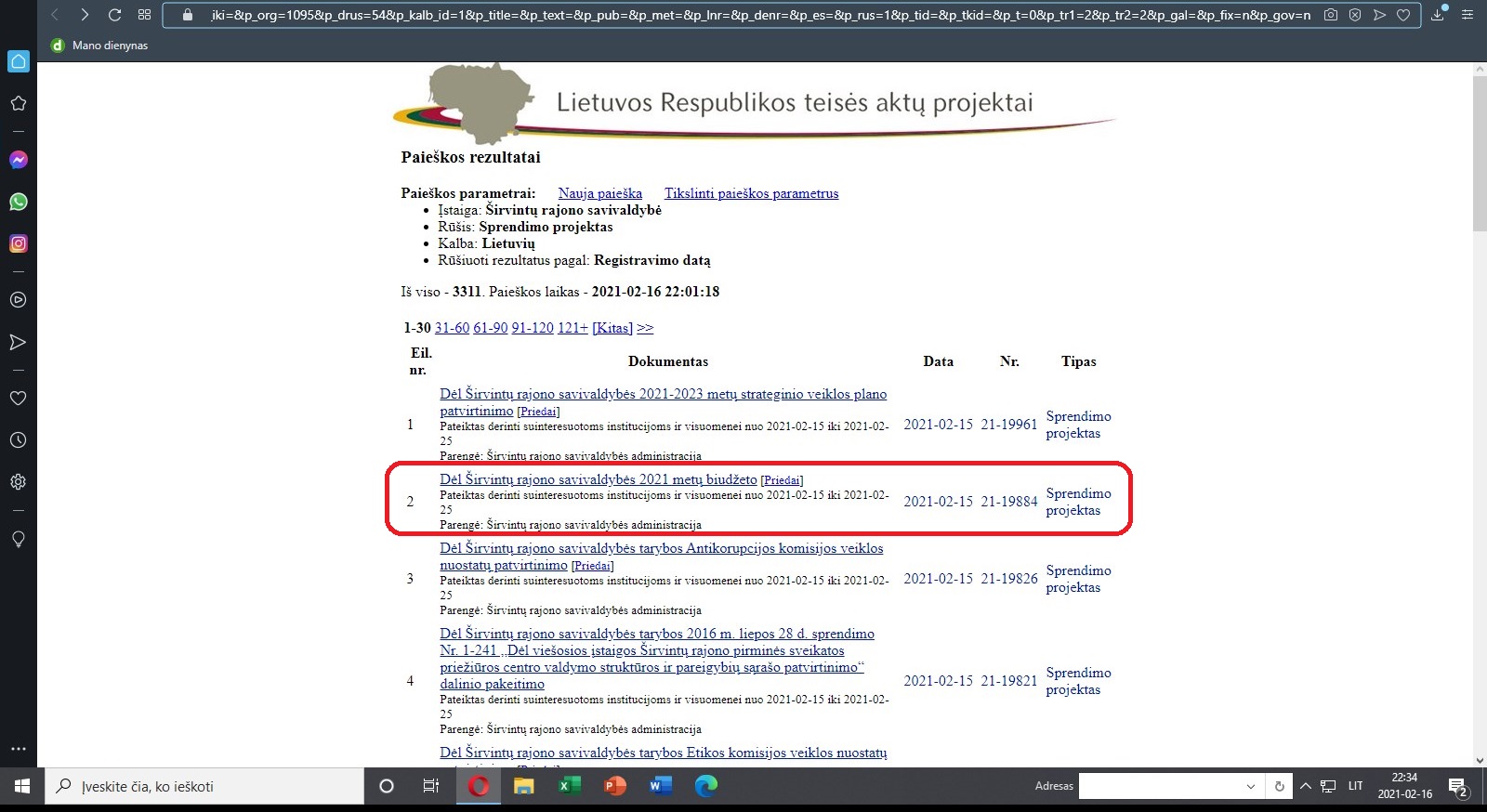Viewport: 1487px width, 812px height.
Task: Click the Windows taskbar search box
Action: pos(204,786)
